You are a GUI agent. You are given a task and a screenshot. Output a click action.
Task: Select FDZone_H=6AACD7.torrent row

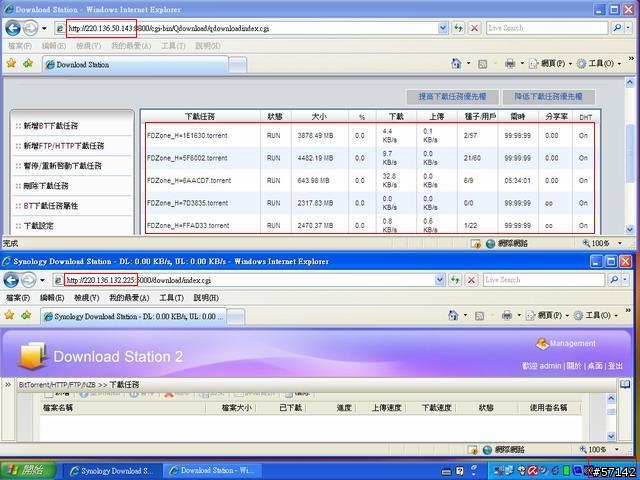(x=370, y=180)
